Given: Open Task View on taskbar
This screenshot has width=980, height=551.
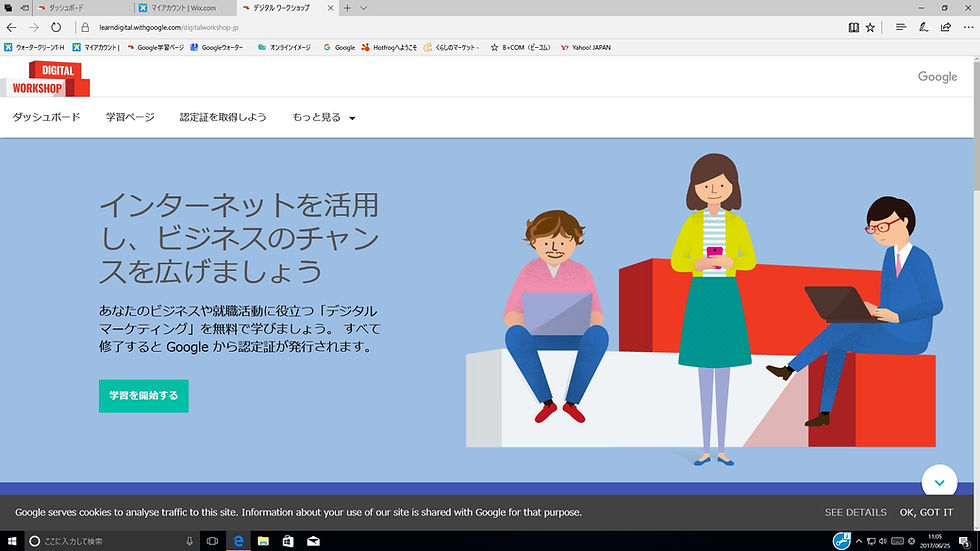Looking at the screenshot, I should tap(212, 541).
